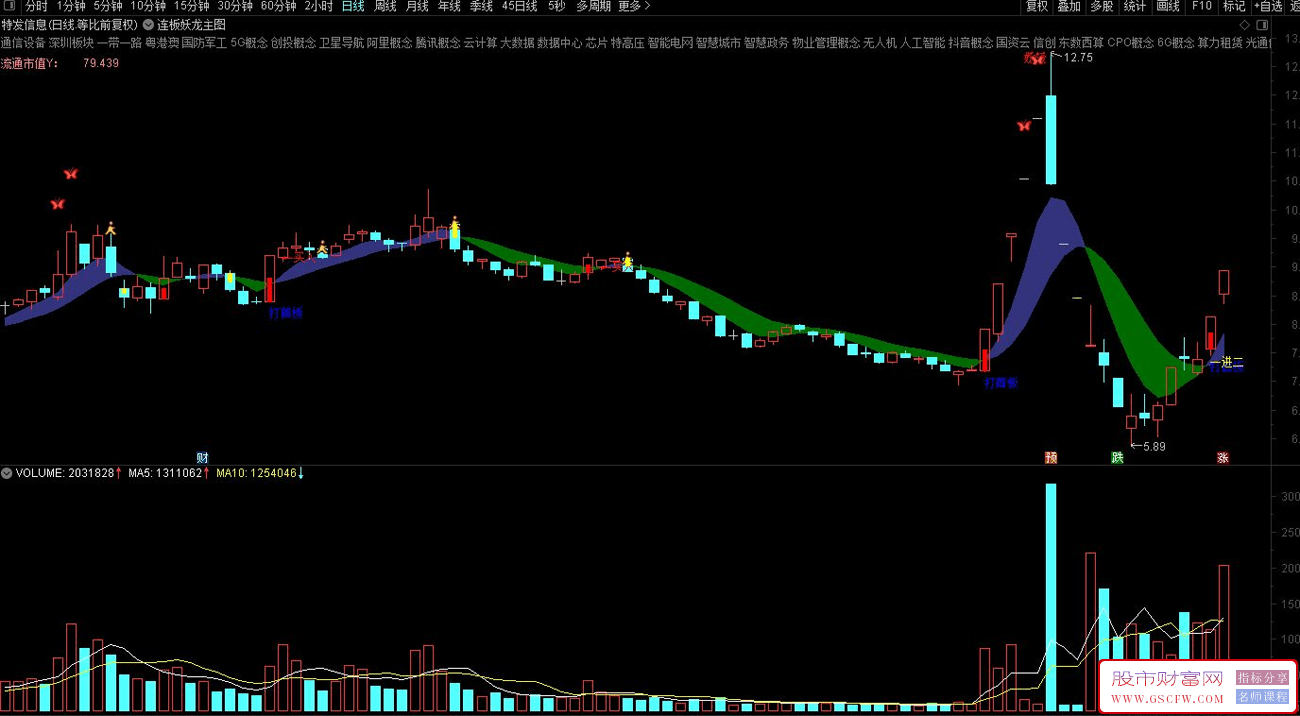
Task: Switch to the 15分钟 period tab
Action: [192, 6]
